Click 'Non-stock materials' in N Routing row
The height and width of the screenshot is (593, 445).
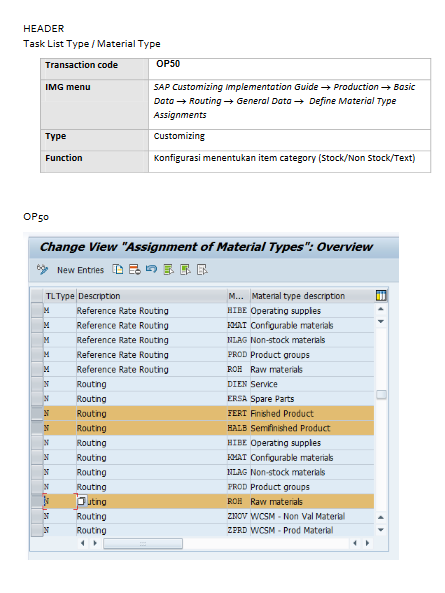[312, 472]
